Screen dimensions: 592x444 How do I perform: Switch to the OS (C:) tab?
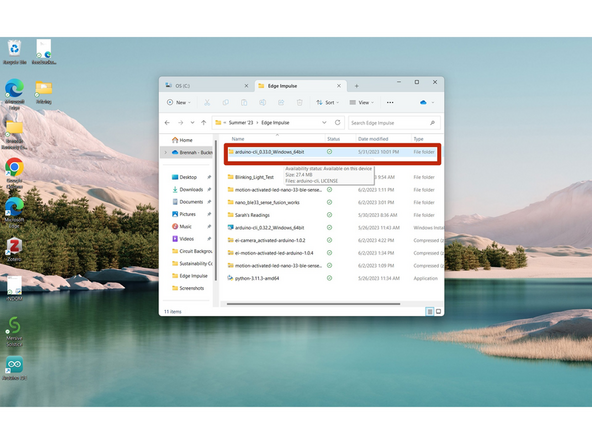[206, 86]
